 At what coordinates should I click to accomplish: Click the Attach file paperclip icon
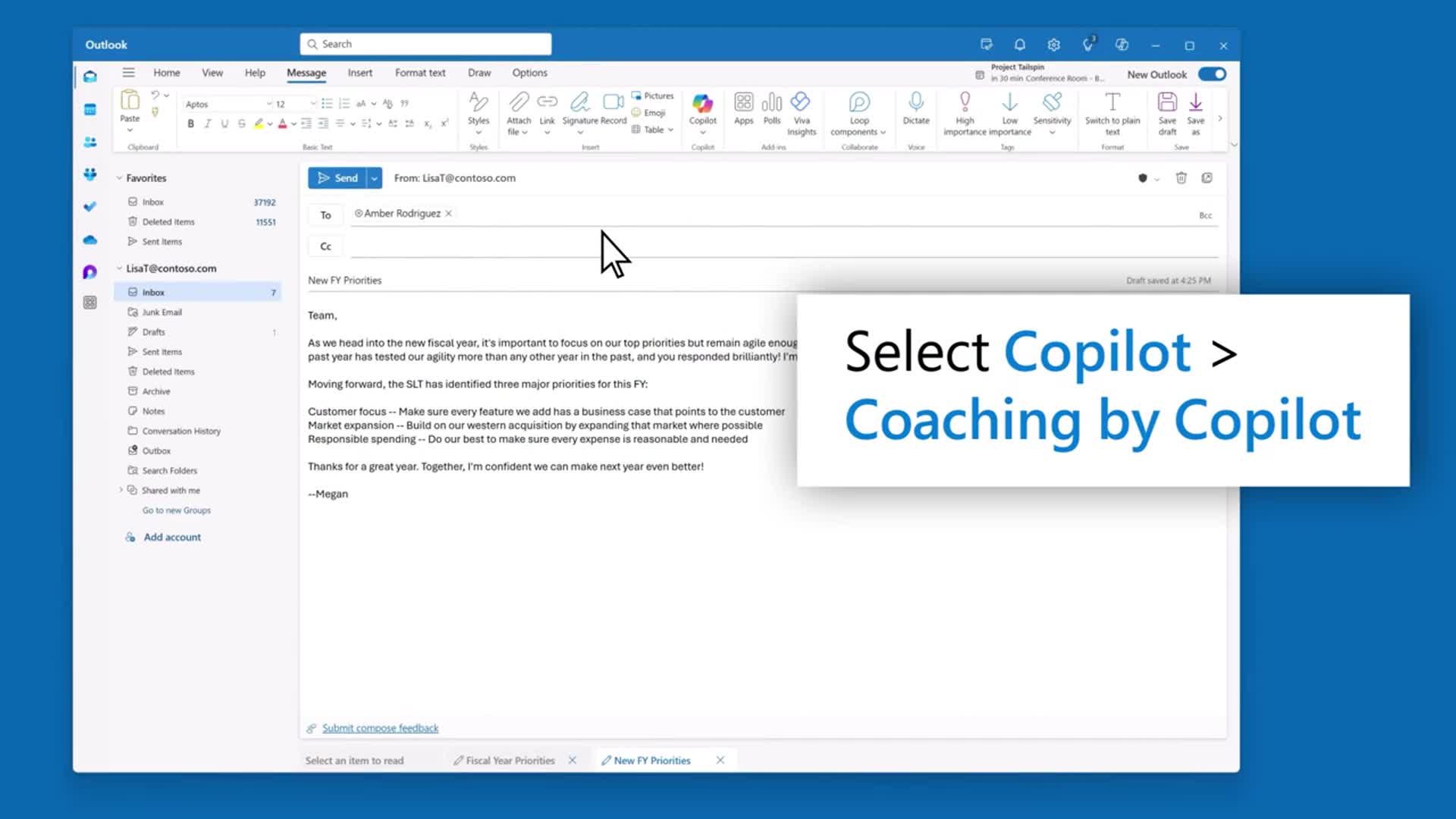coord(519,102)
